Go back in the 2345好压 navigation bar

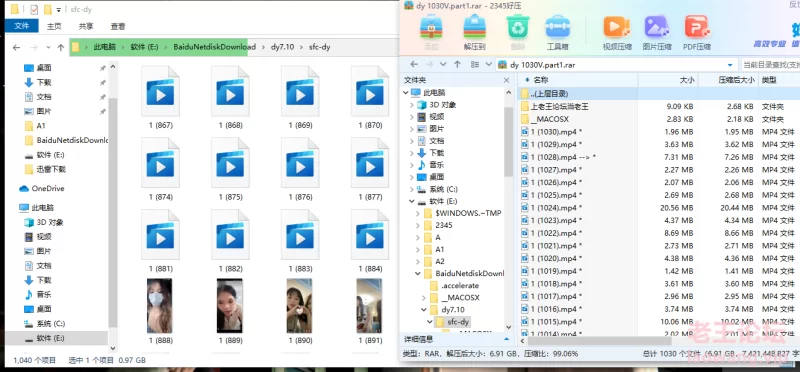(x=414, y=65)
